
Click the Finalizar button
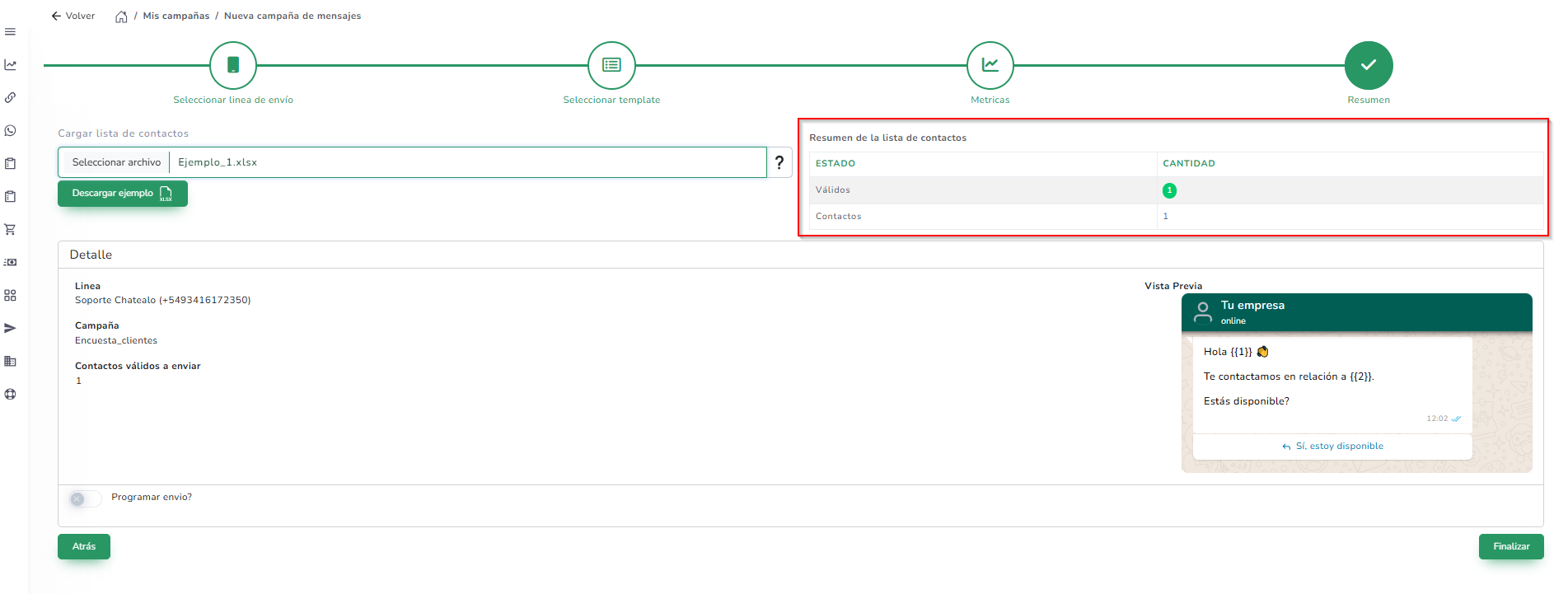pyautogui.click(x=1510, y=547)
